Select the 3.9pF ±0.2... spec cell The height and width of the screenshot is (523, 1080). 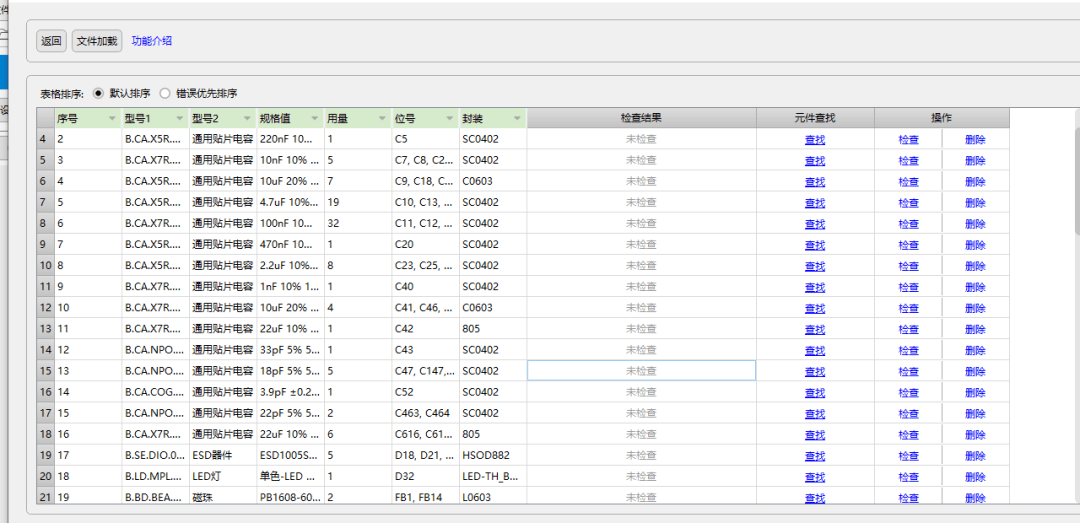[291, 392]
